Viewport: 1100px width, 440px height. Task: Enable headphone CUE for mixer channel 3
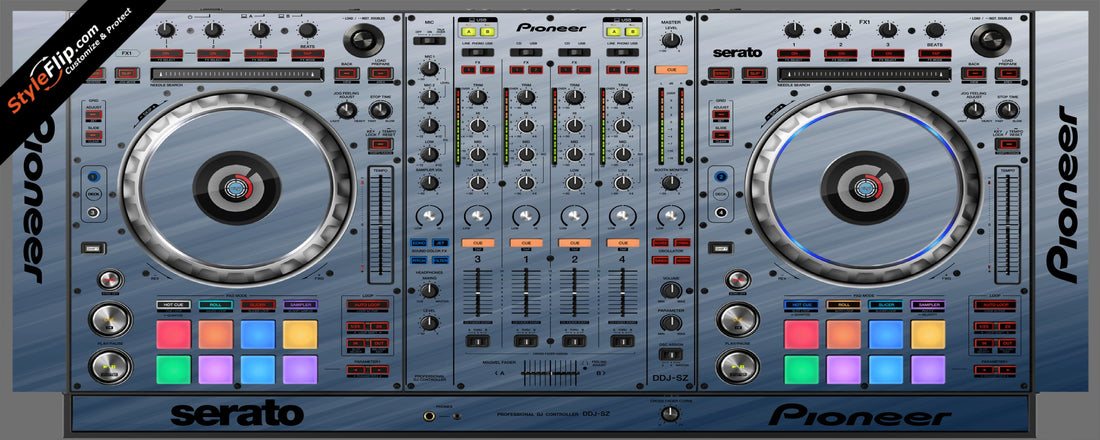[x=477, y=243]
